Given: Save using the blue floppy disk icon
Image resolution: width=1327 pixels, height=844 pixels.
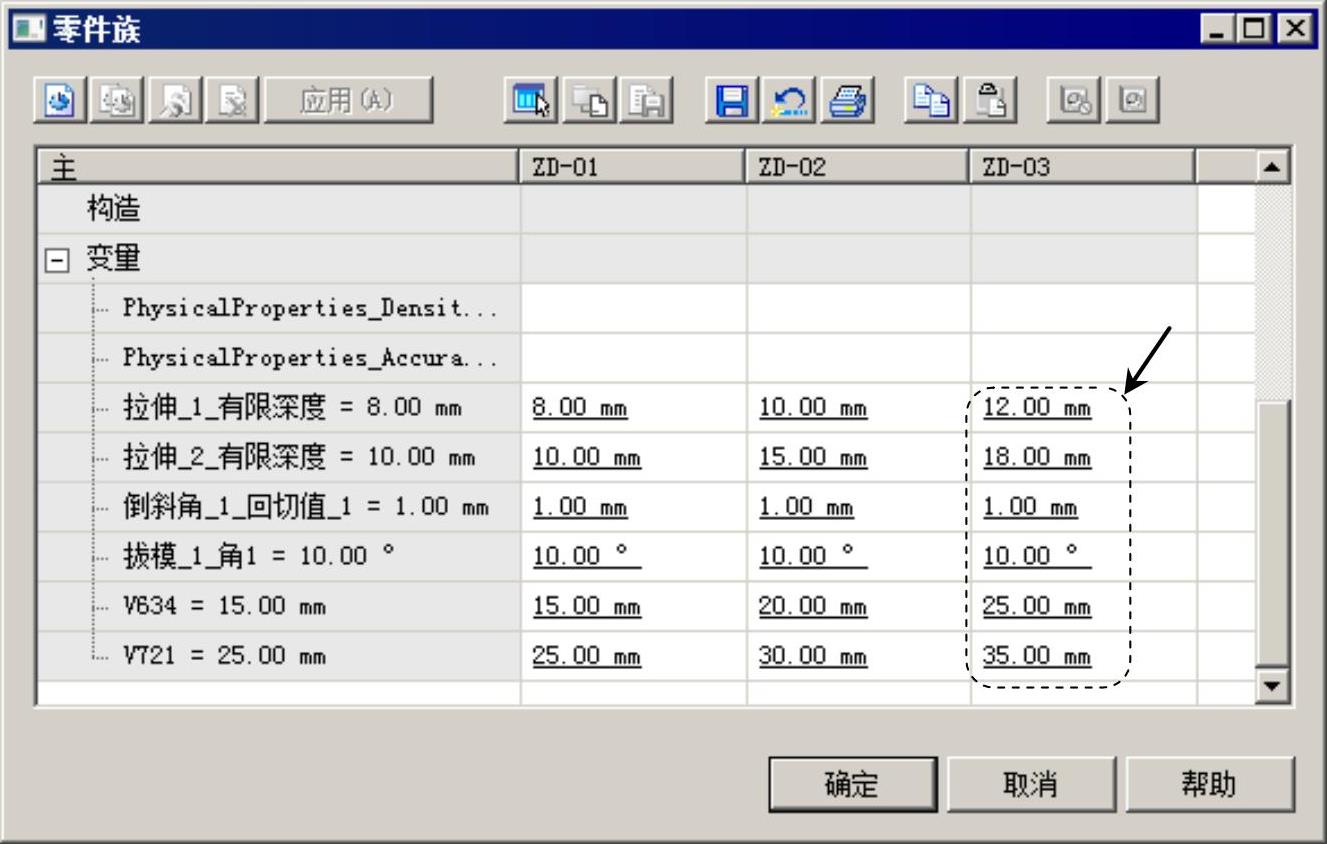Looking at the screenshot, I should point(732,101).
